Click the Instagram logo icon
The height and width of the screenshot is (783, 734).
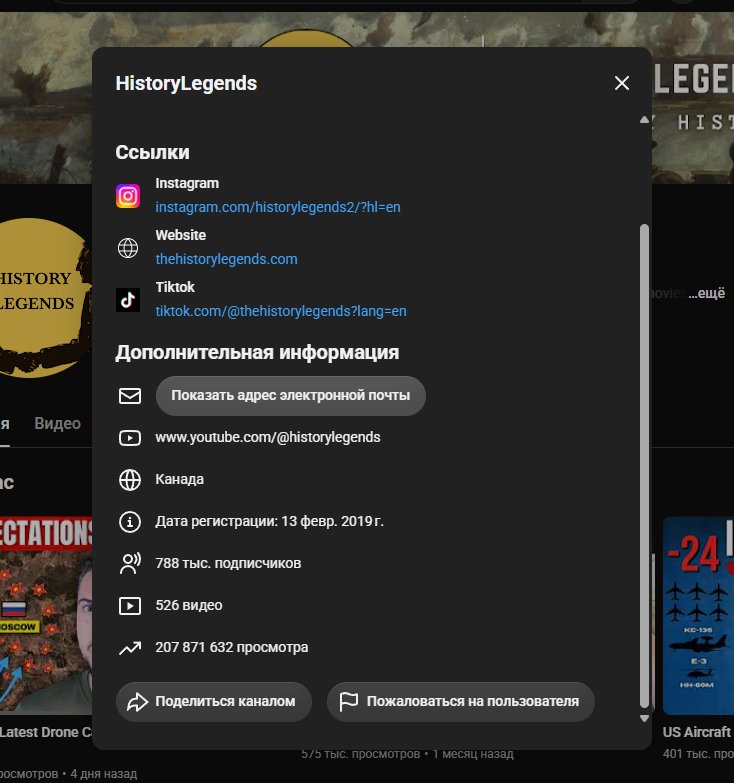pyautogui.click(x=128, y=196)
